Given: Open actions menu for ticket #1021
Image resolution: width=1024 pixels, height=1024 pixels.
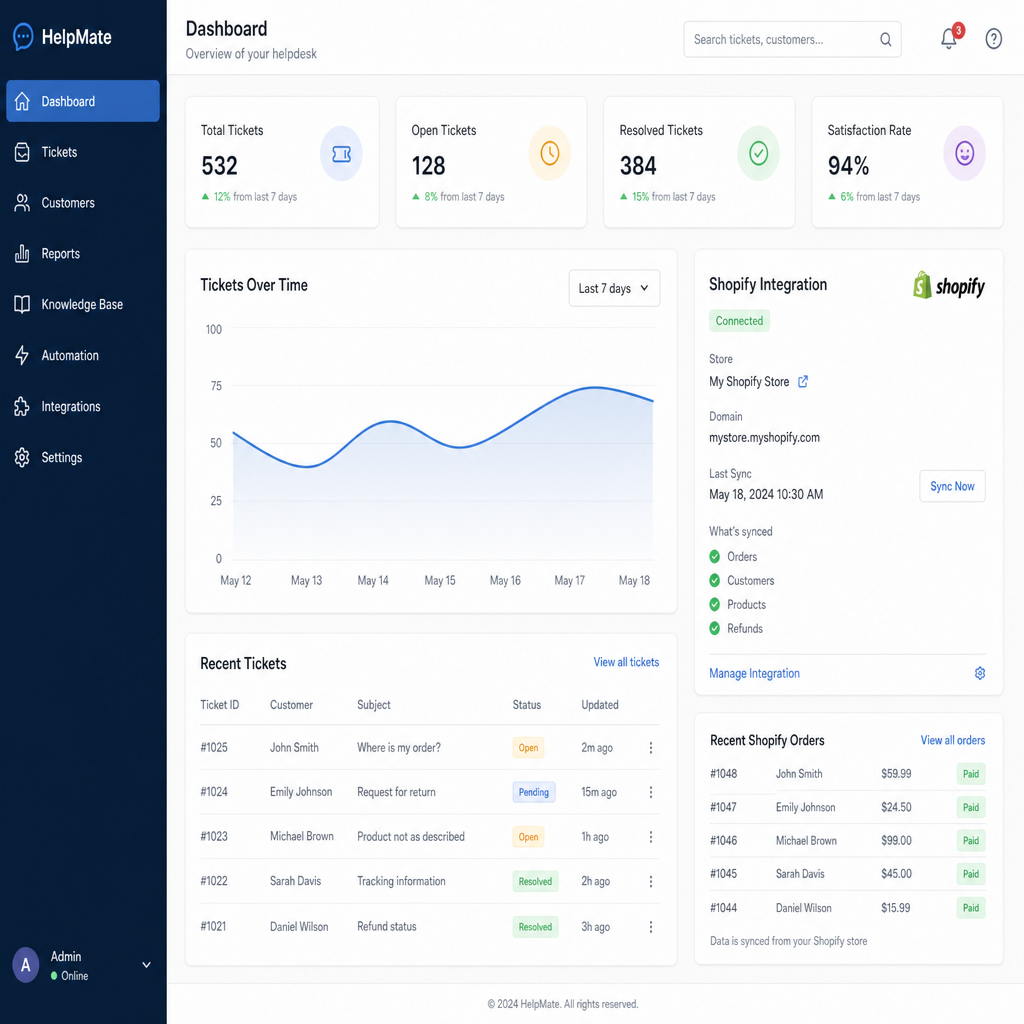Looking at the screenshot, I should pos(650,927).
